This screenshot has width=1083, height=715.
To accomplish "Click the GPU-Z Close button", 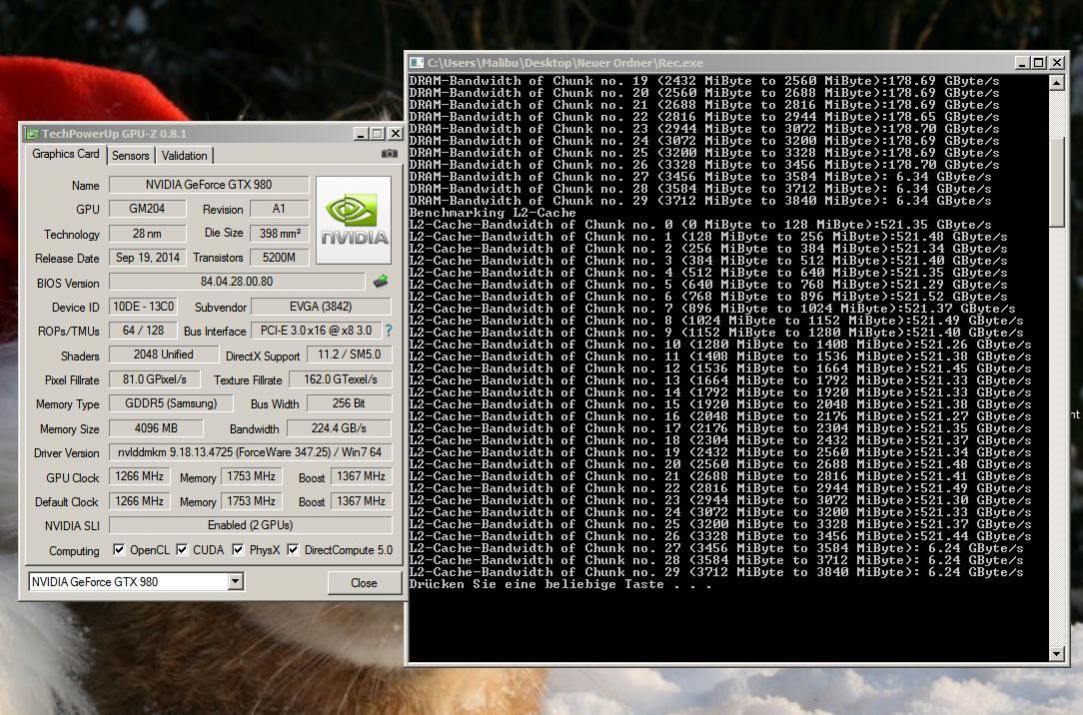I will click(364, 583).
